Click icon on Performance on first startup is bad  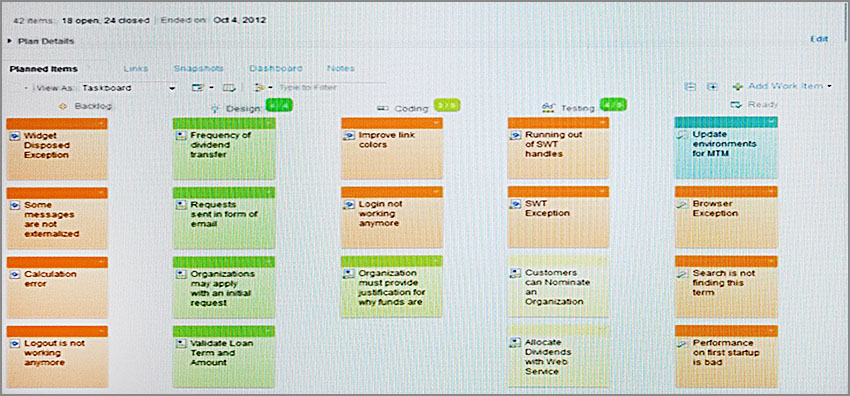(x=683, y=343)
